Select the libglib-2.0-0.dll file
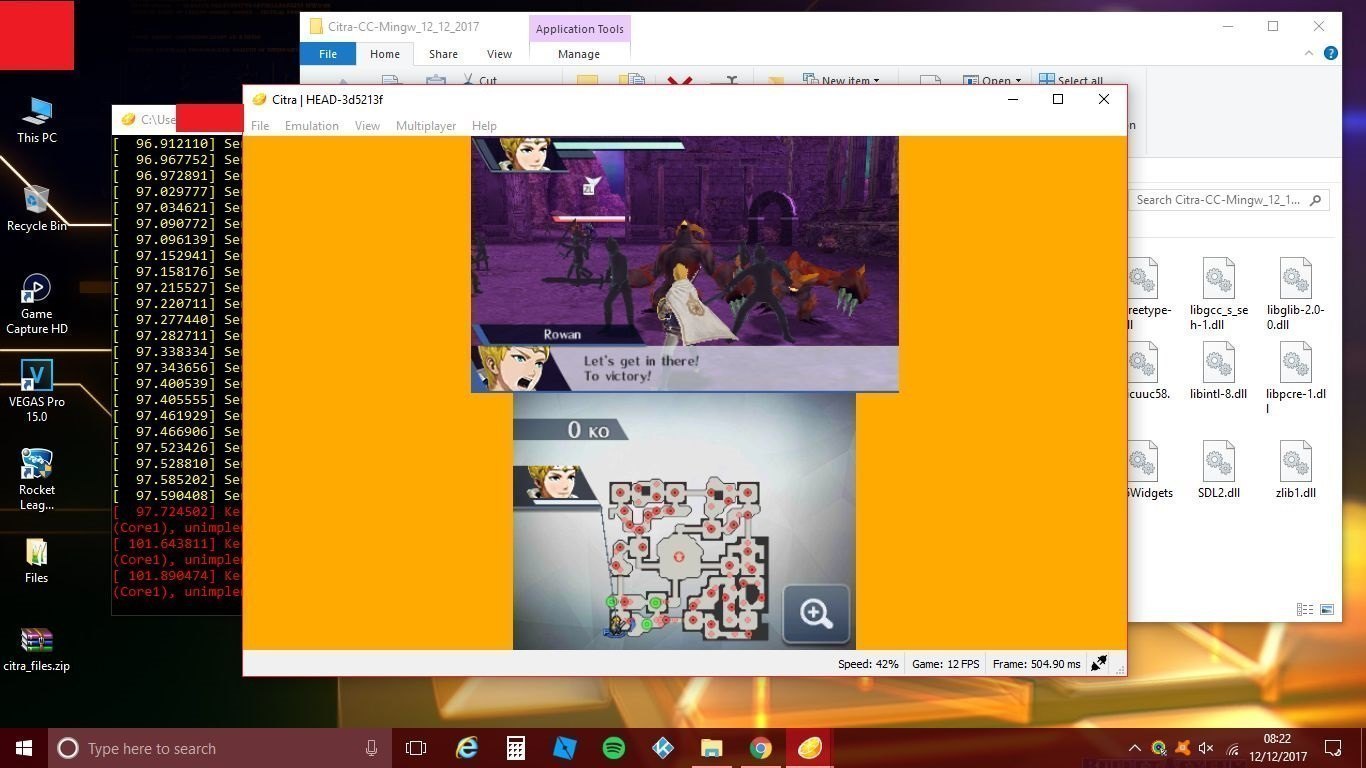This screenshot has height=768, width=1366. [x=1295, y=293]
